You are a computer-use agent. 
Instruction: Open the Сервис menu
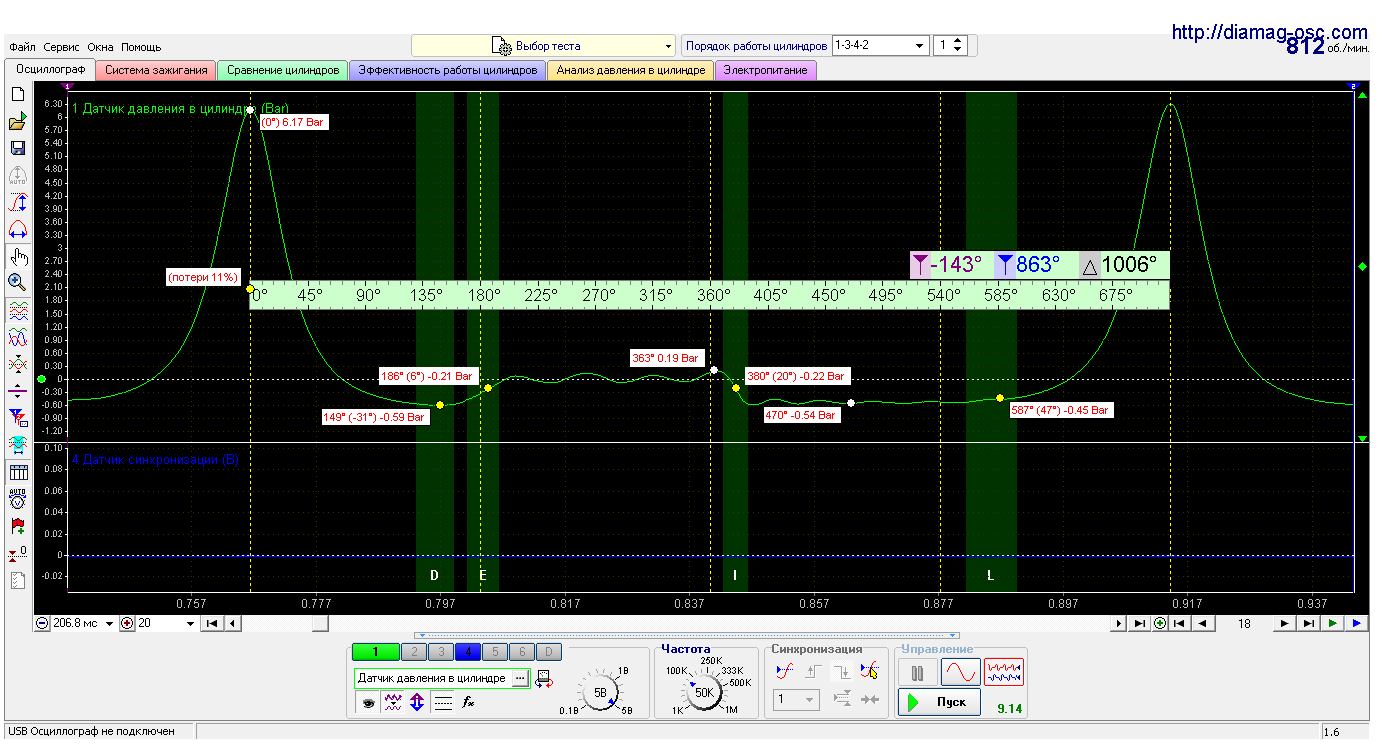(62, 47)
